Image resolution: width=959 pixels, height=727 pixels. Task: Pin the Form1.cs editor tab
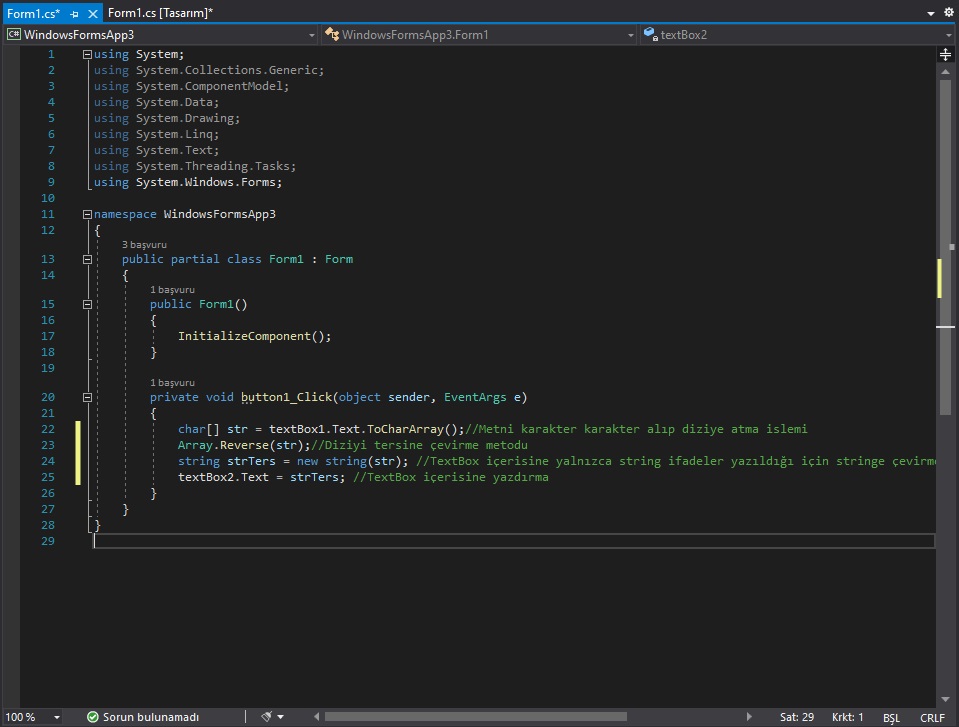tap(75, 13)
